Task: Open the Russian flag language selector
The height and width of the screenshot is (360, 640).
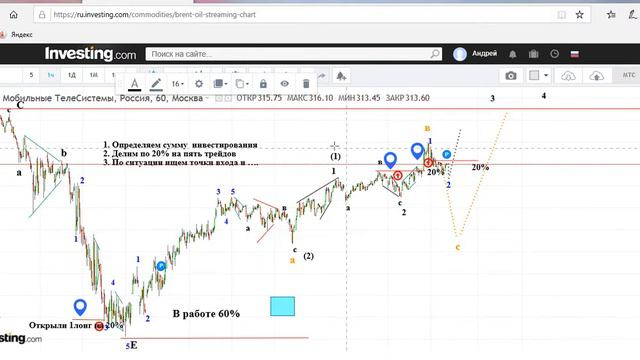Action: click(575, 54)
